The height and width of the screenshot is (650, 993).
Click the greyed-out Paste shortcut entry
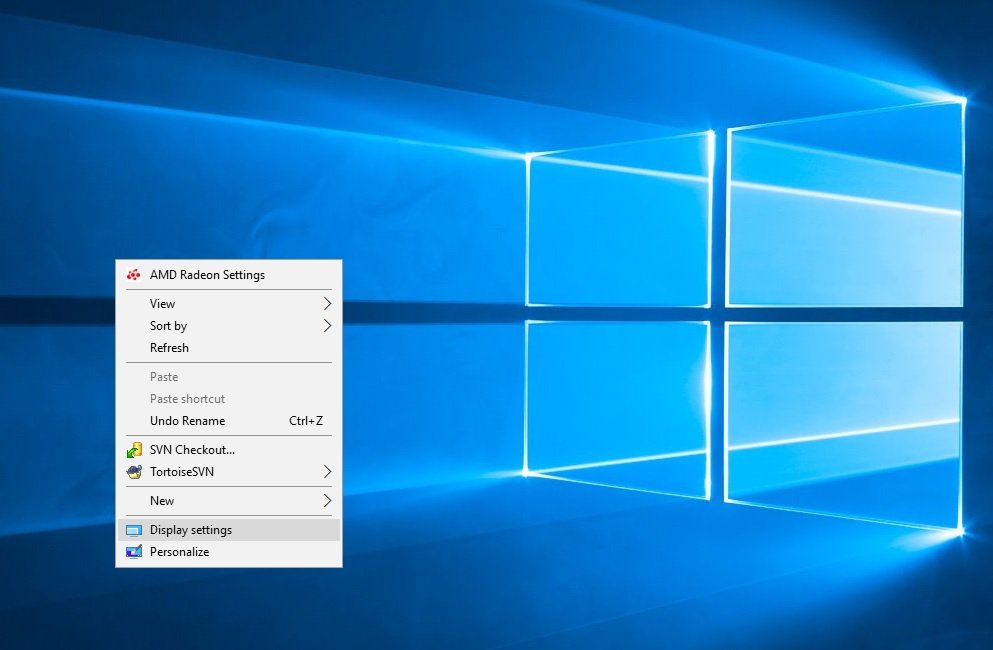click(229, 399)
